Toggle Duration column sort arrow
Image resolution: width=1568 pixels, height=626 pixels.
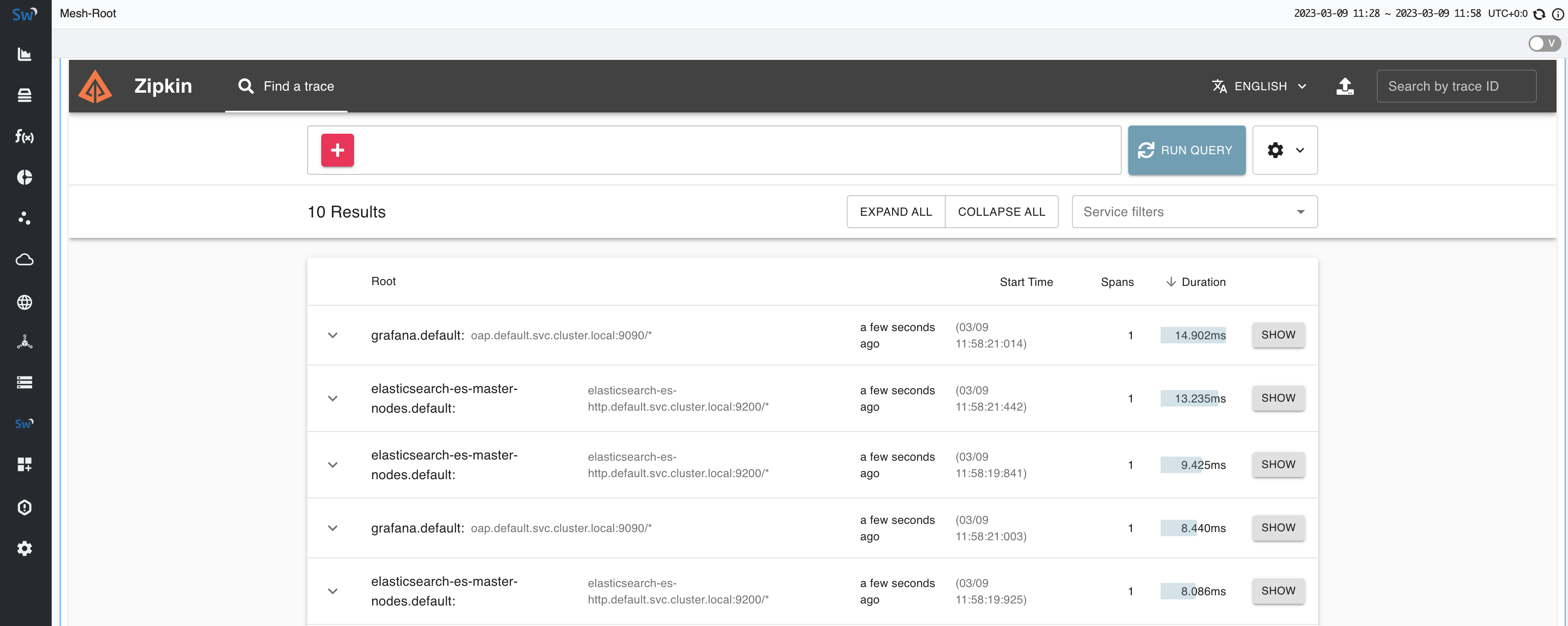pos(1170,282)
